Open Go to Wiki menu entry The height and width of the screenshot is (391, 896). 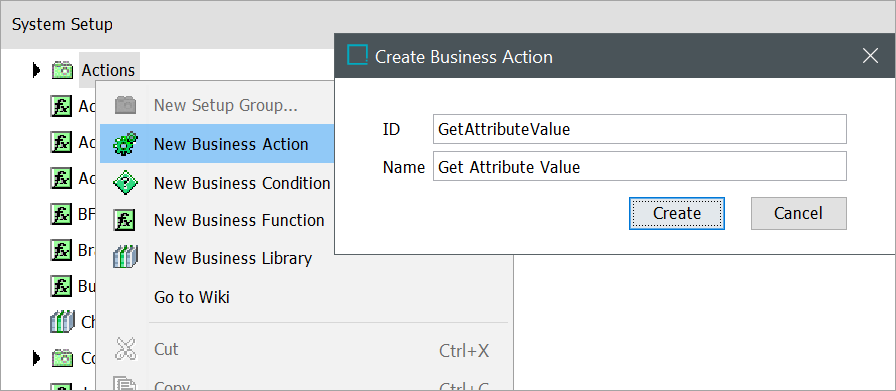192,297
